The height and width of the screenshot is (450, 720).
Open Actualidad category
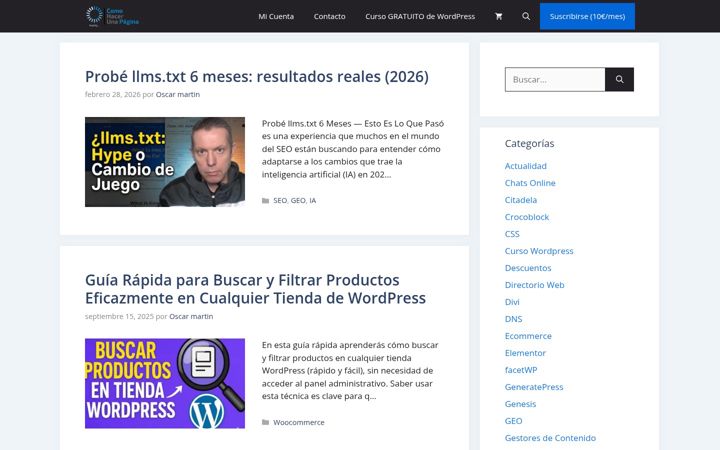(x=526, y=166)
